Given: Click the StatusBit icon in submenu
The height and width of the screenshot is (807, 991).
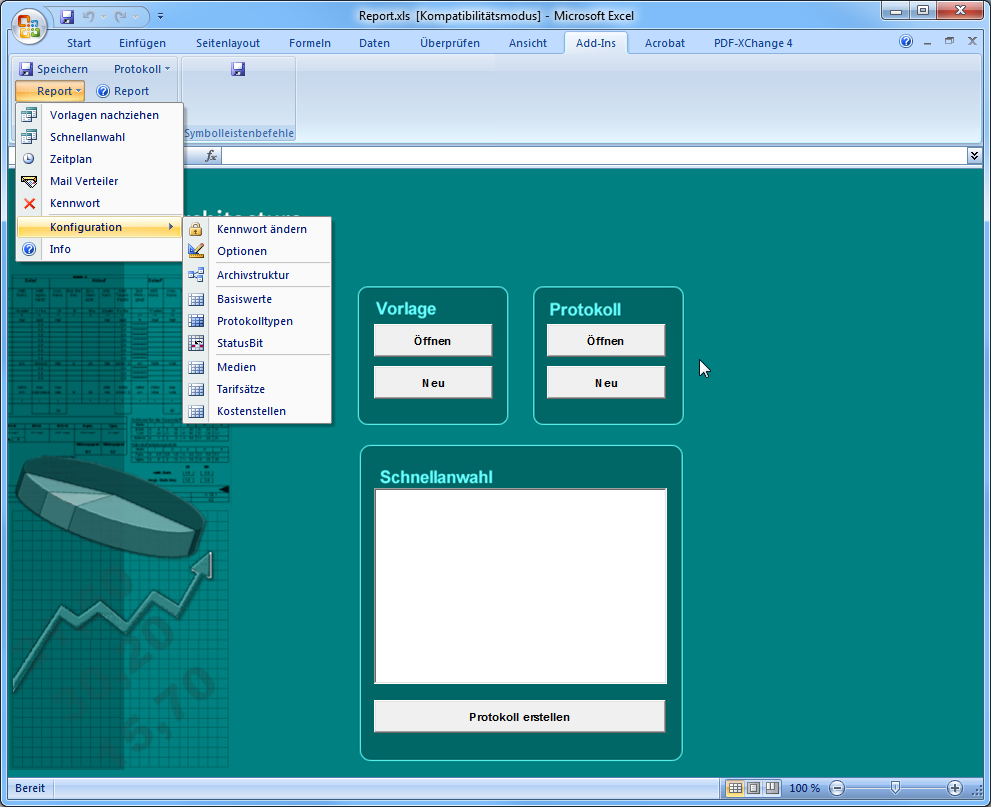Looking at the screenshot, I should coord(196,343).
